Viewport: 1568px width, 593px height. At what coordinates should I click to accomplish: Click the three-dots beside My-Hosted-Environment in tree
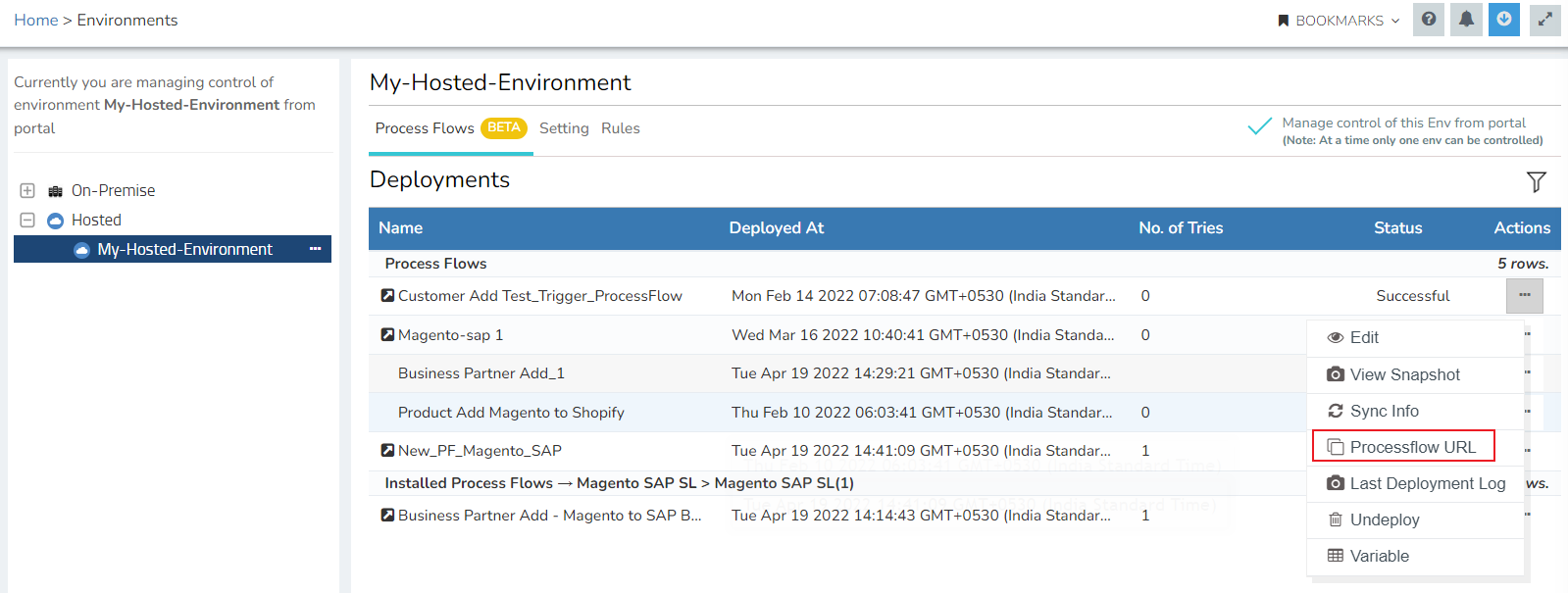(315, 249)
